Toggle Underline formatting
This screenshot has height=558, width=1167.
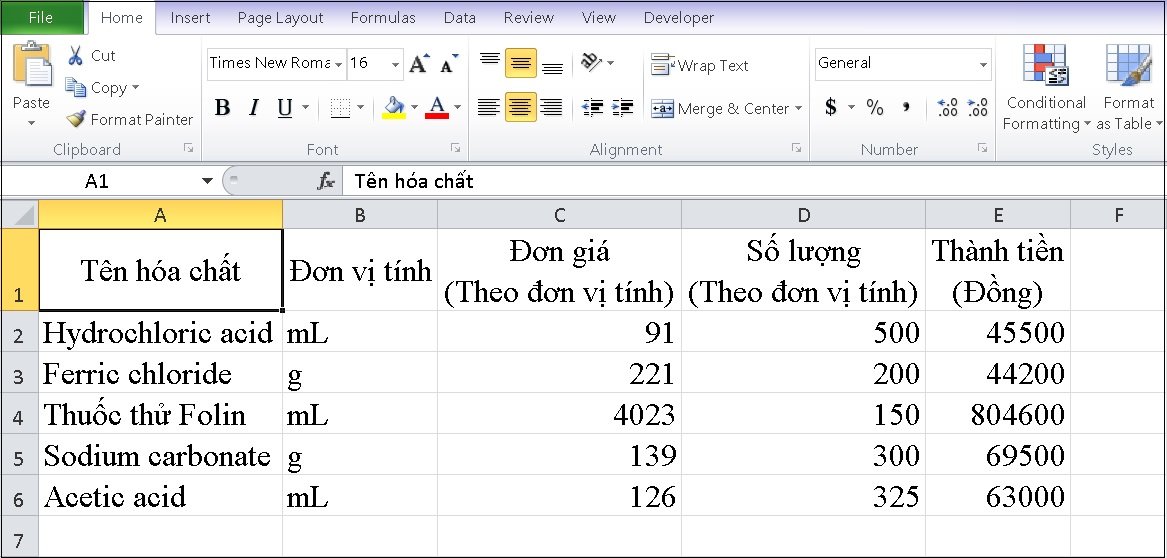click(x=284, y=109)
